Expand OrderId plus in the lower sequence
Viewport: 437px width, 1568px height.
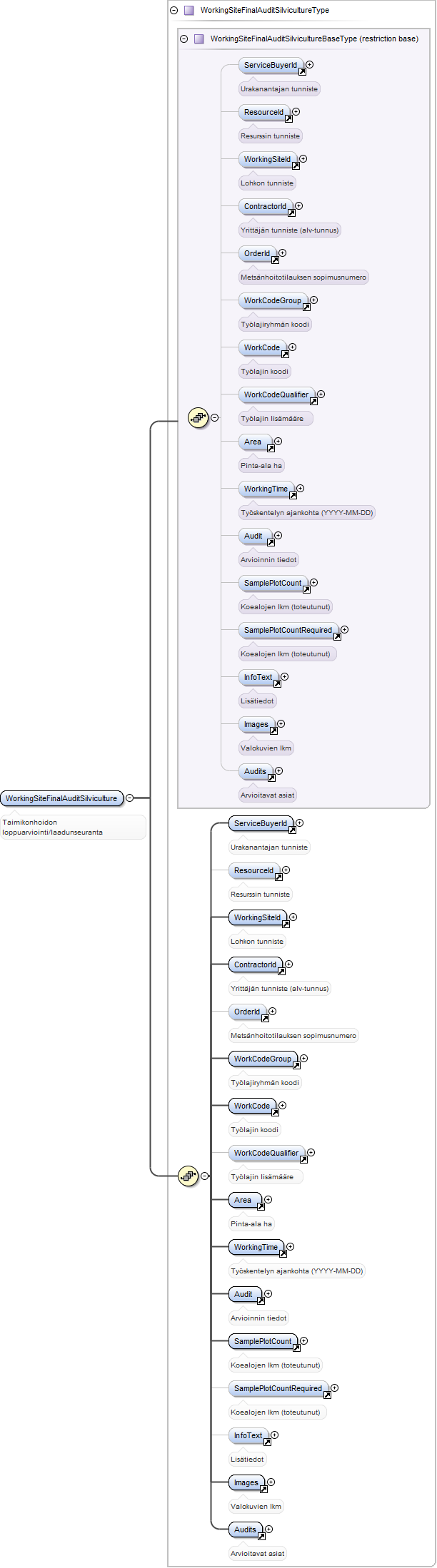272,1012
